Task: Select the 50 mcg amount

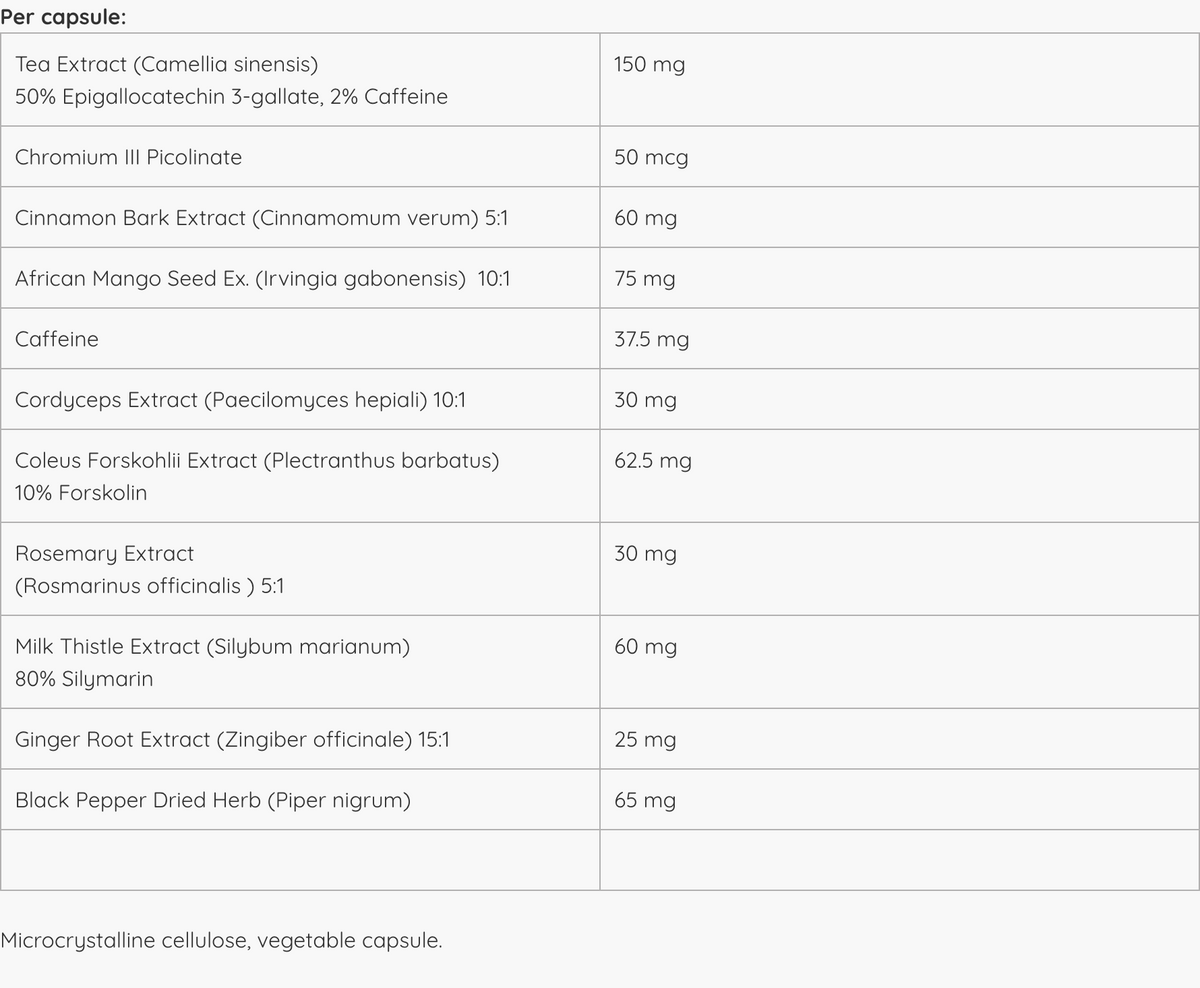Action: (x=651, y=158)
